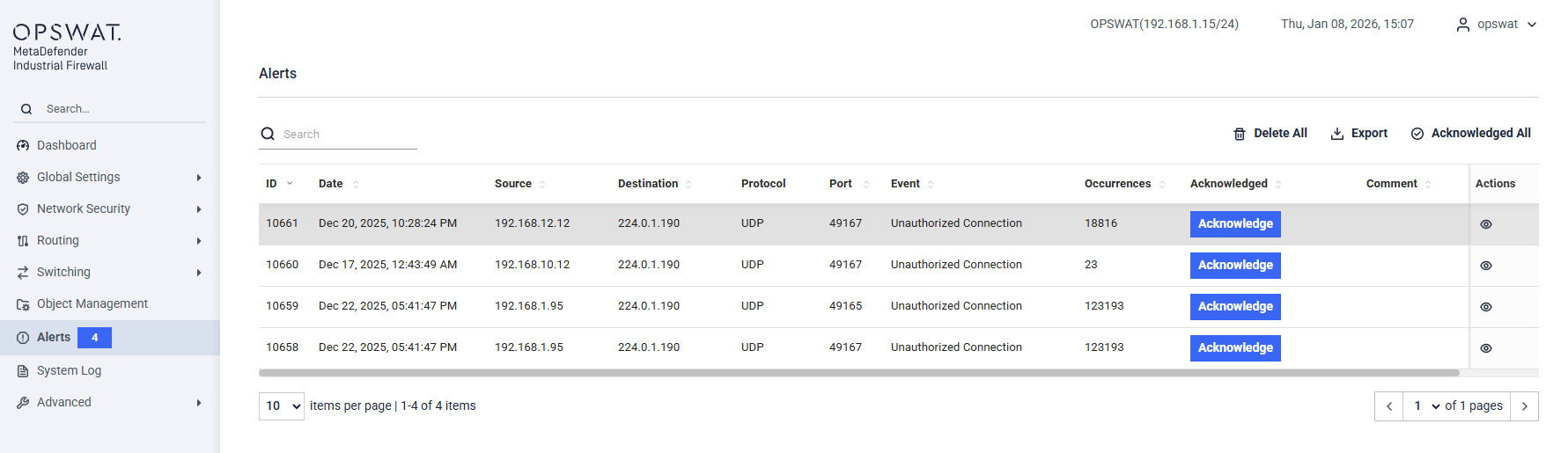Expand the Network Security submenu
This screenshot has width=1568, height=453.
(199, 209)
